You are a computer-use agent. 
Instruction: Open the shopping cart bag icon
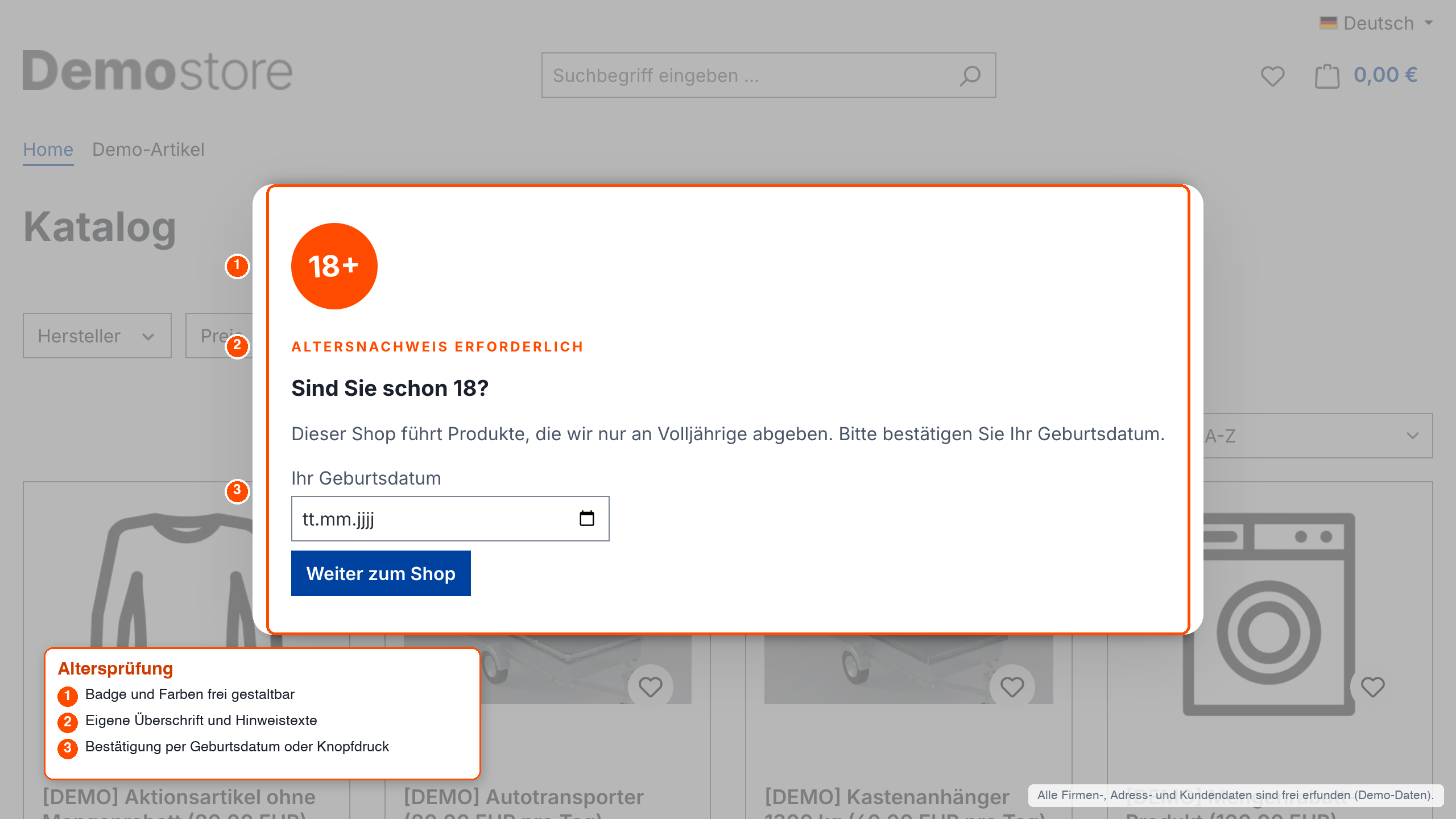[1327, 76]
